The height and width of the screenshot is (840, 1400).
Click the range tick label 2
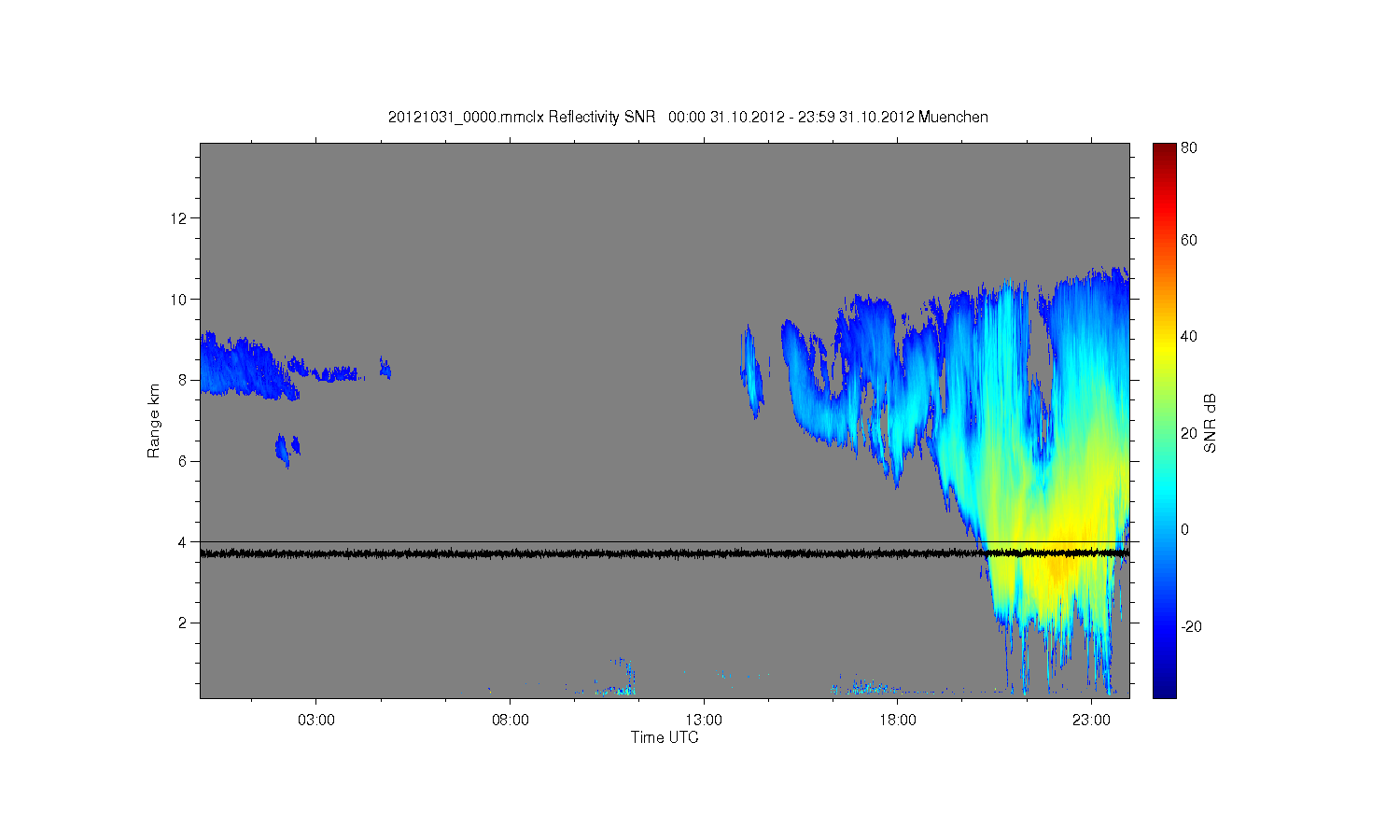(x=184, y=623)
